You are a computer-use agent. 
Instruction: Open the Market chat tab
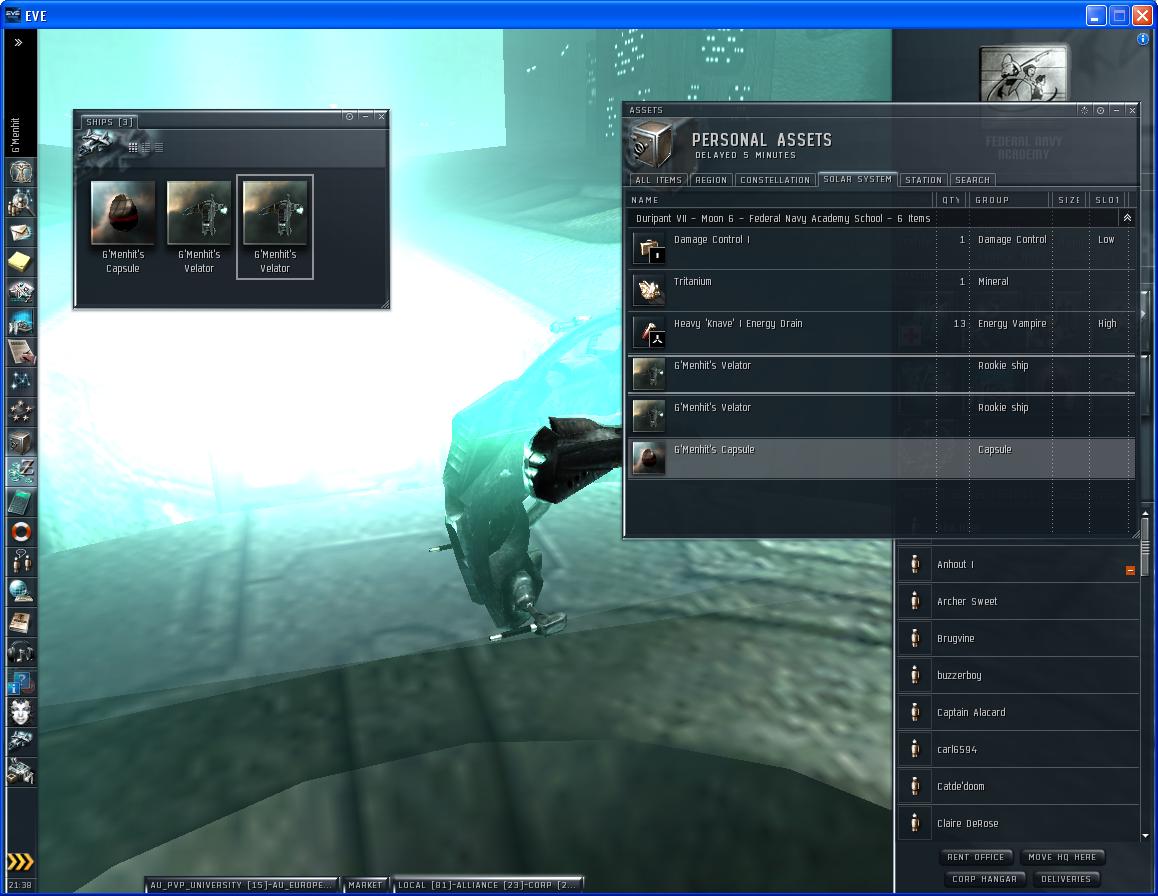(x=365, y=885)
